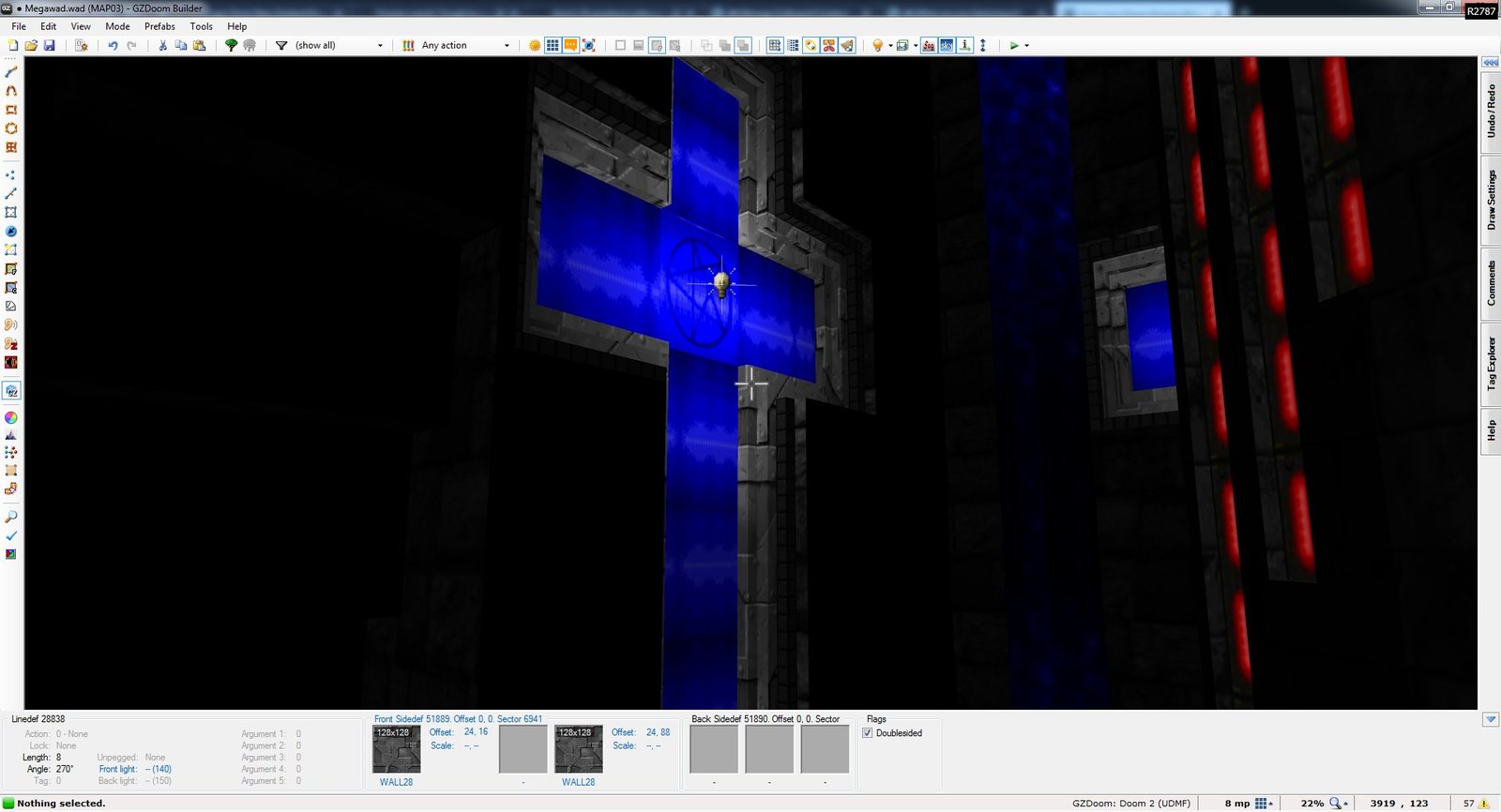Collapse the info panel arrow button
Screen dimensions: 1501x812
pyautogui.click(x=1491, y=719)
